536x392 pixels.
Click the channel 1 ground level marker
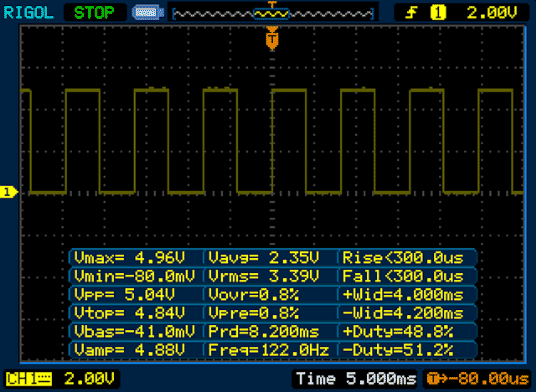9,192
